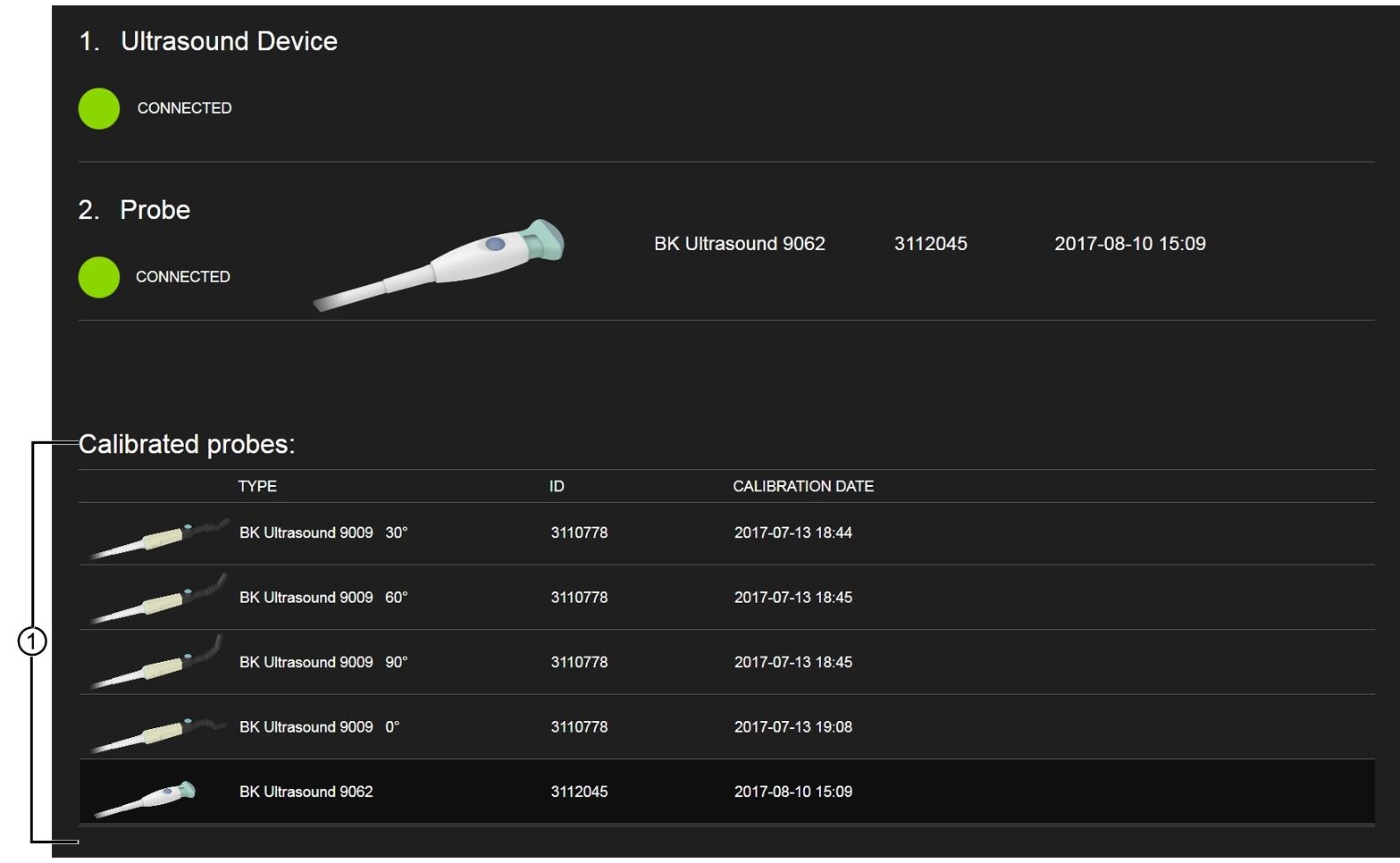Click calibration date 2017-07-13 18:44
Viewport: 1400px width, 863px height.
click(793, 532)
